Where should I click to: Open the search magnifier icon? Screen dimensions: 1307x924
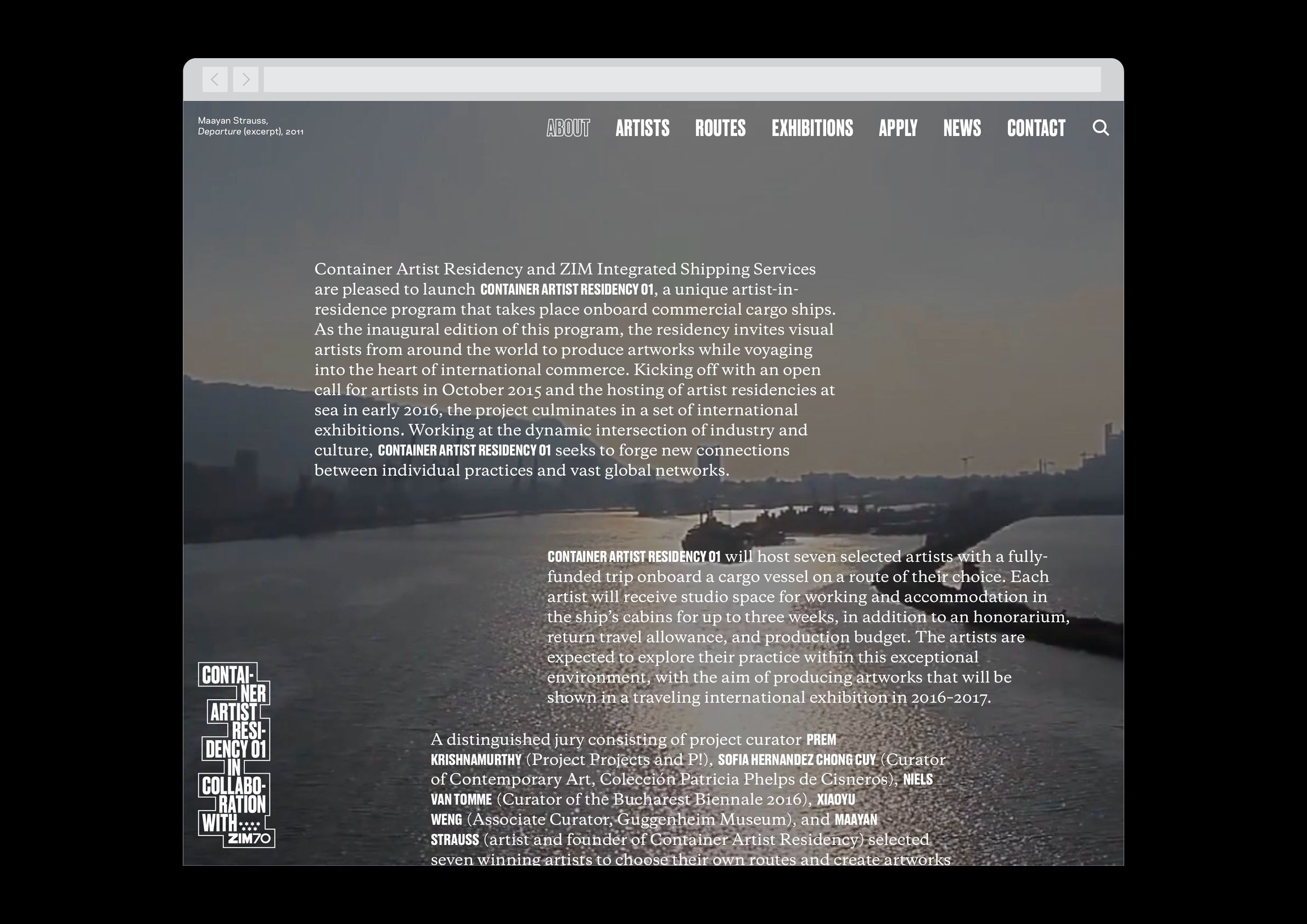pyautogui.click(x=1101, y=127)
